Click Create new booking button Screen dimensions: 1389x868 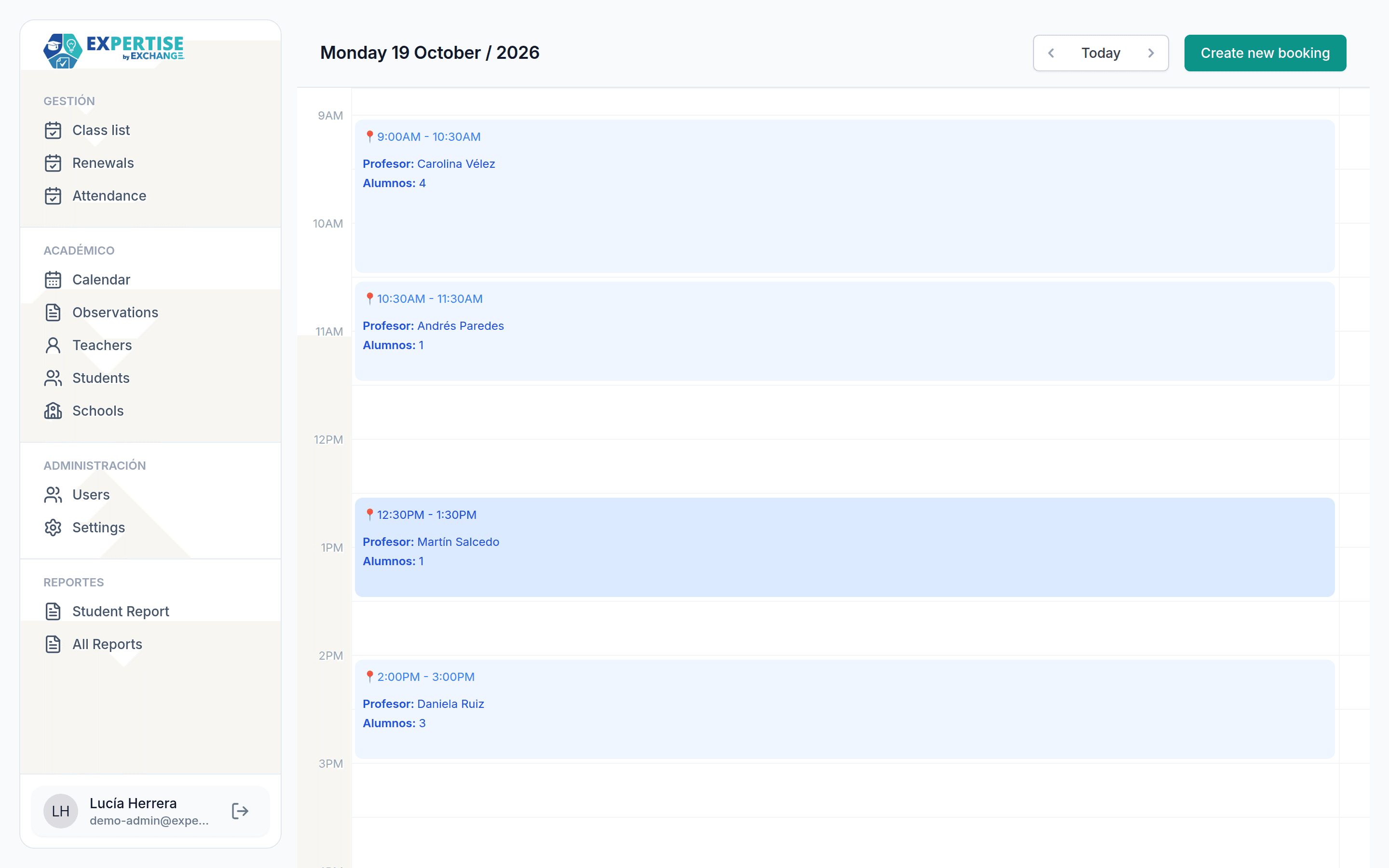pyautogui.click(x=1265, y=53)
